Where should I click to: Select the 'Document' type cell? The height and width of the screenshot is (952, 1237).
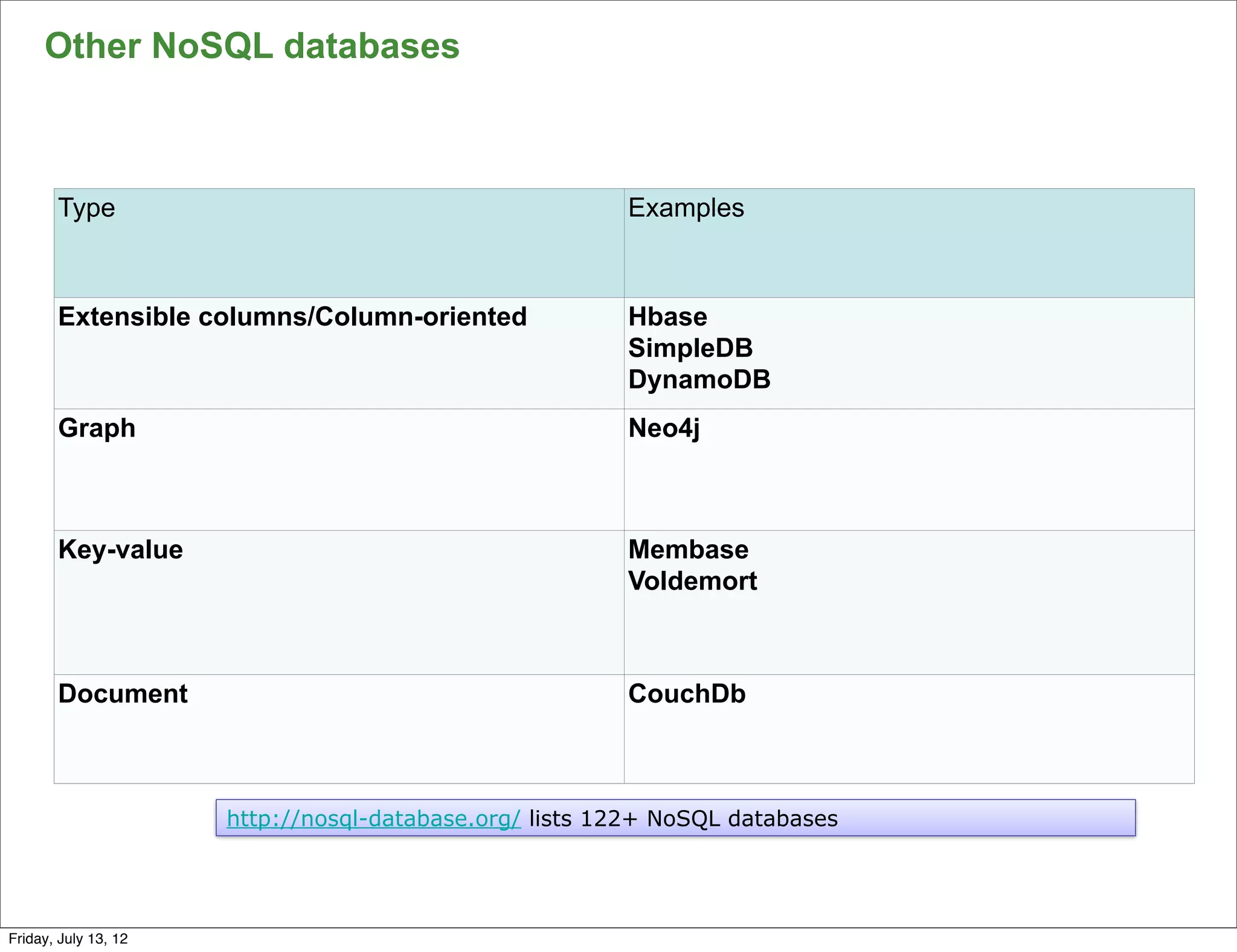click(339, 729)
